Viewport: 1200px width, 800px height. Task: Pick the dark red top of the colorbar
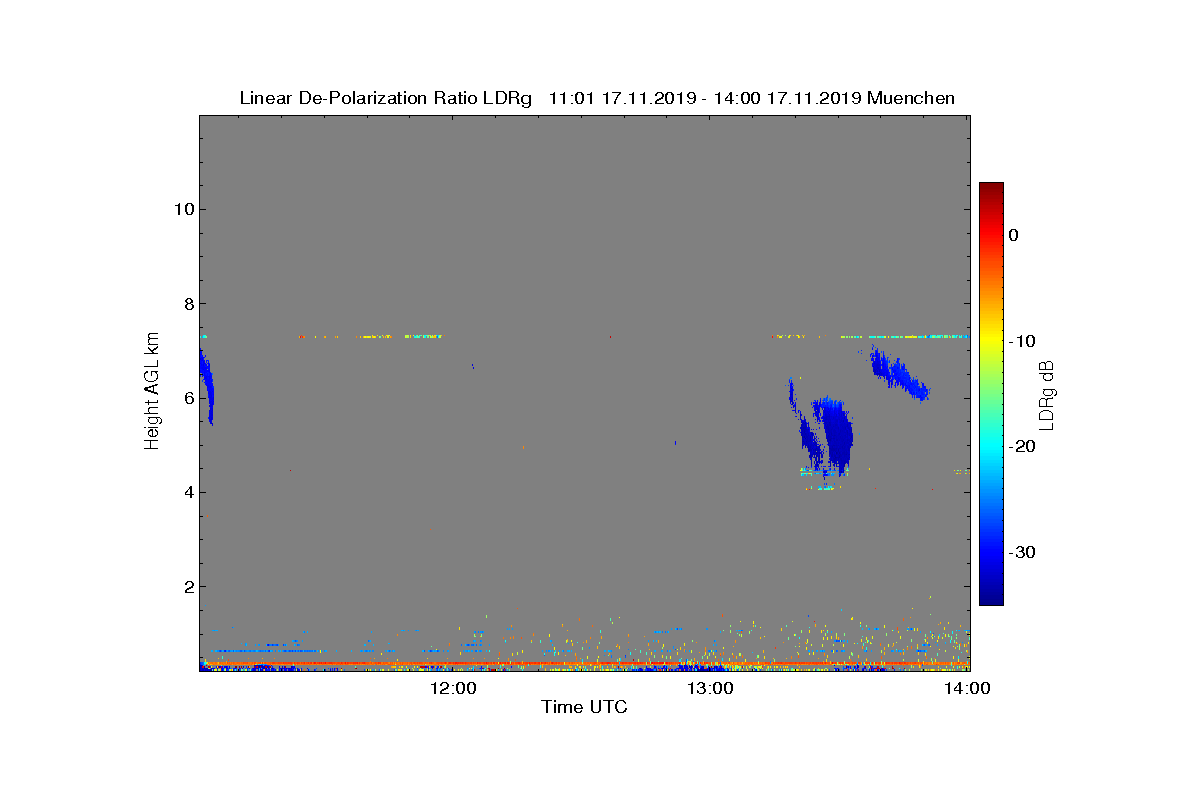[x=991, y=189]
